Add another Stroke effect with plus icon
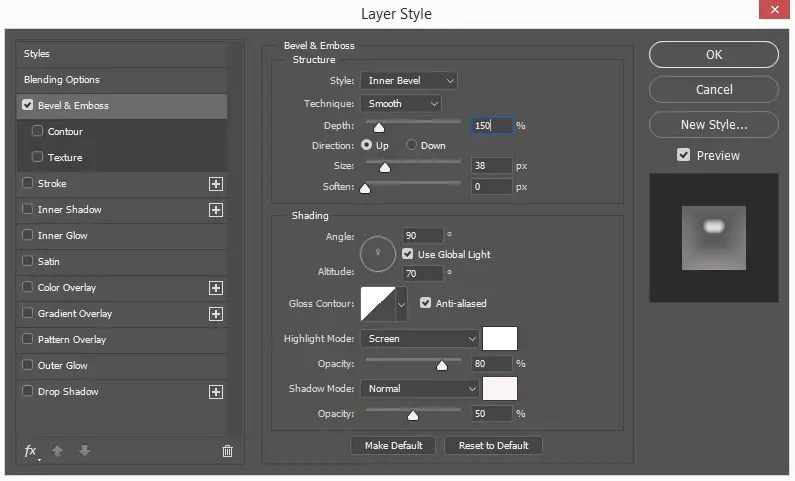The height and width of the screenshot is (481, 795). click(x=216, y=184)
